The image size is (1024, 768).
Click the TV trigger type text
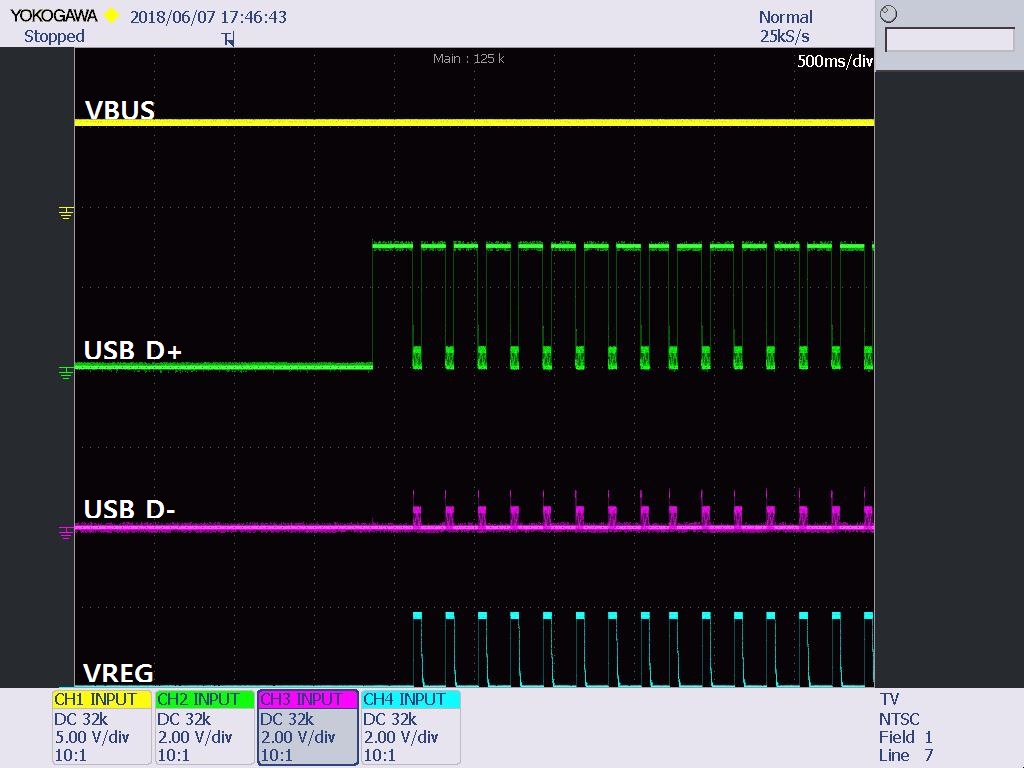(x=889, y=699)
